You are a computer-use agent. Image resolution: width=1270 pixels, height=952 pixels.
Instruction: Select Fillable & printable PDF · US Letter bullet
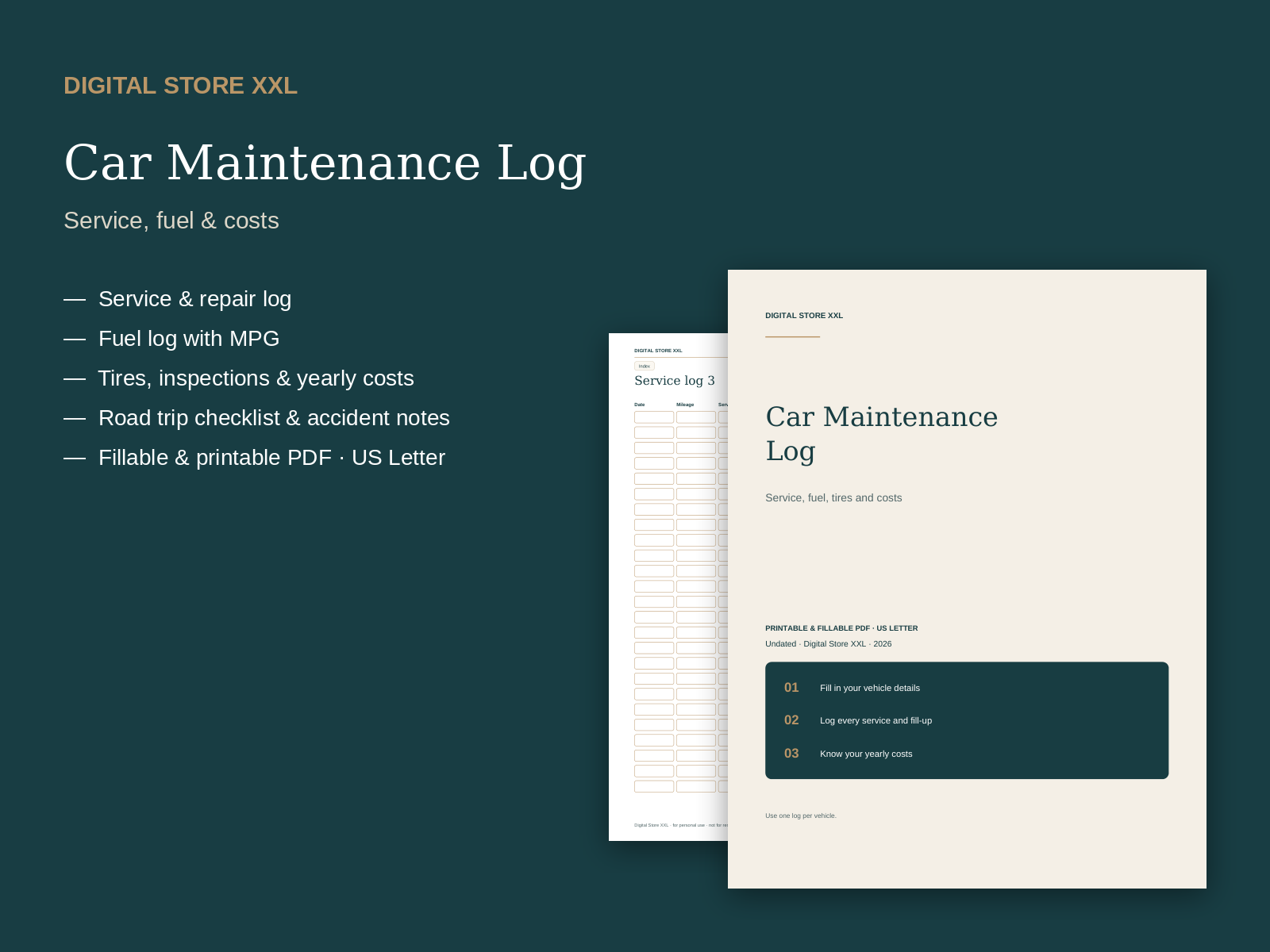click(x=271, y=458)
